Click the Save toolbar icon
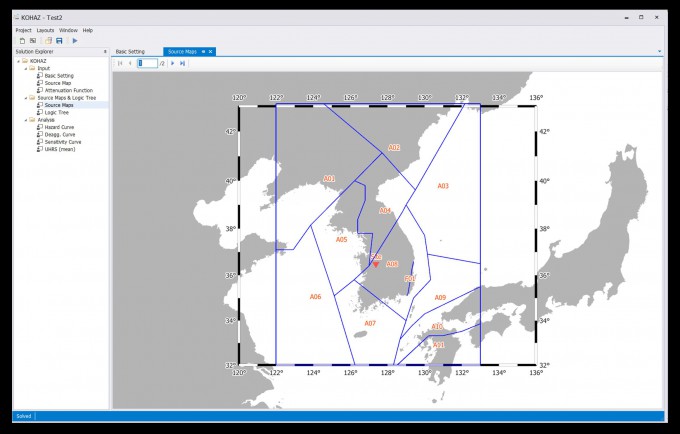Image resolution: width=680 pixels, height=434 pixels. click(60, 40)
